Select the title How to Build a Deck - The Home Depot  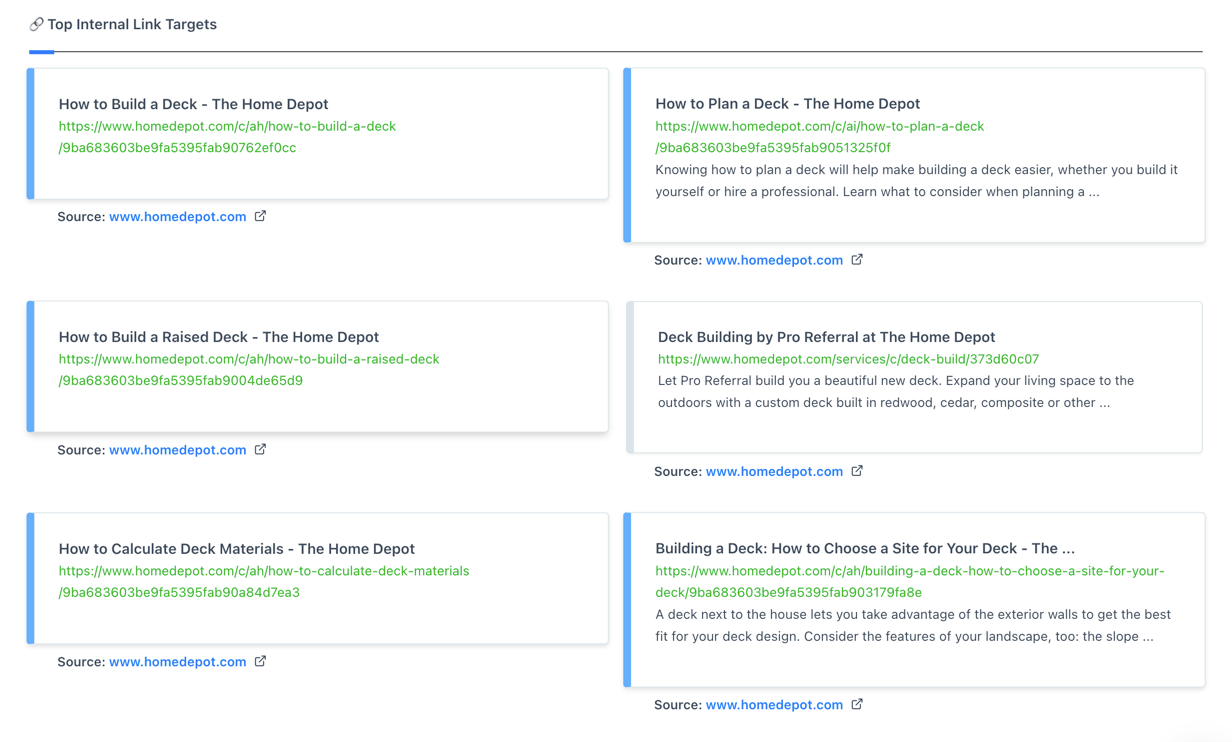pos(193,104)
